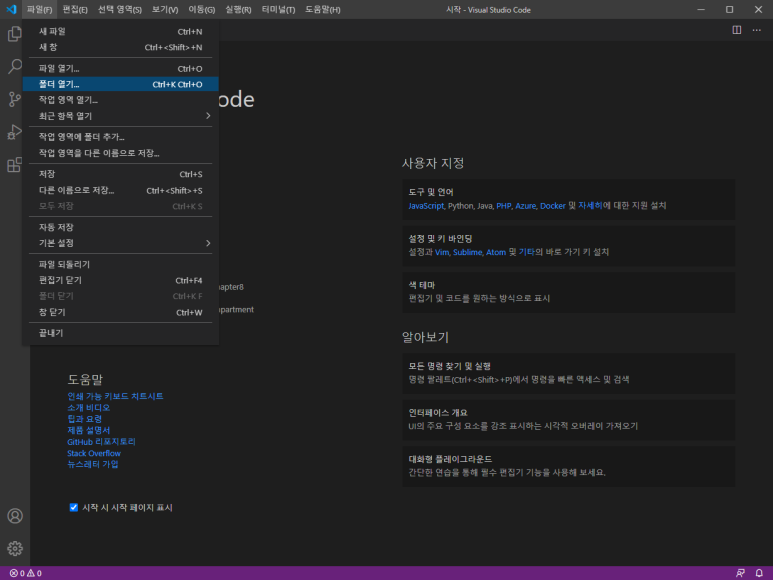Select '창 닫기' menu entry
This screenshot has height=580, width=773.
click(x=120, y=312)
